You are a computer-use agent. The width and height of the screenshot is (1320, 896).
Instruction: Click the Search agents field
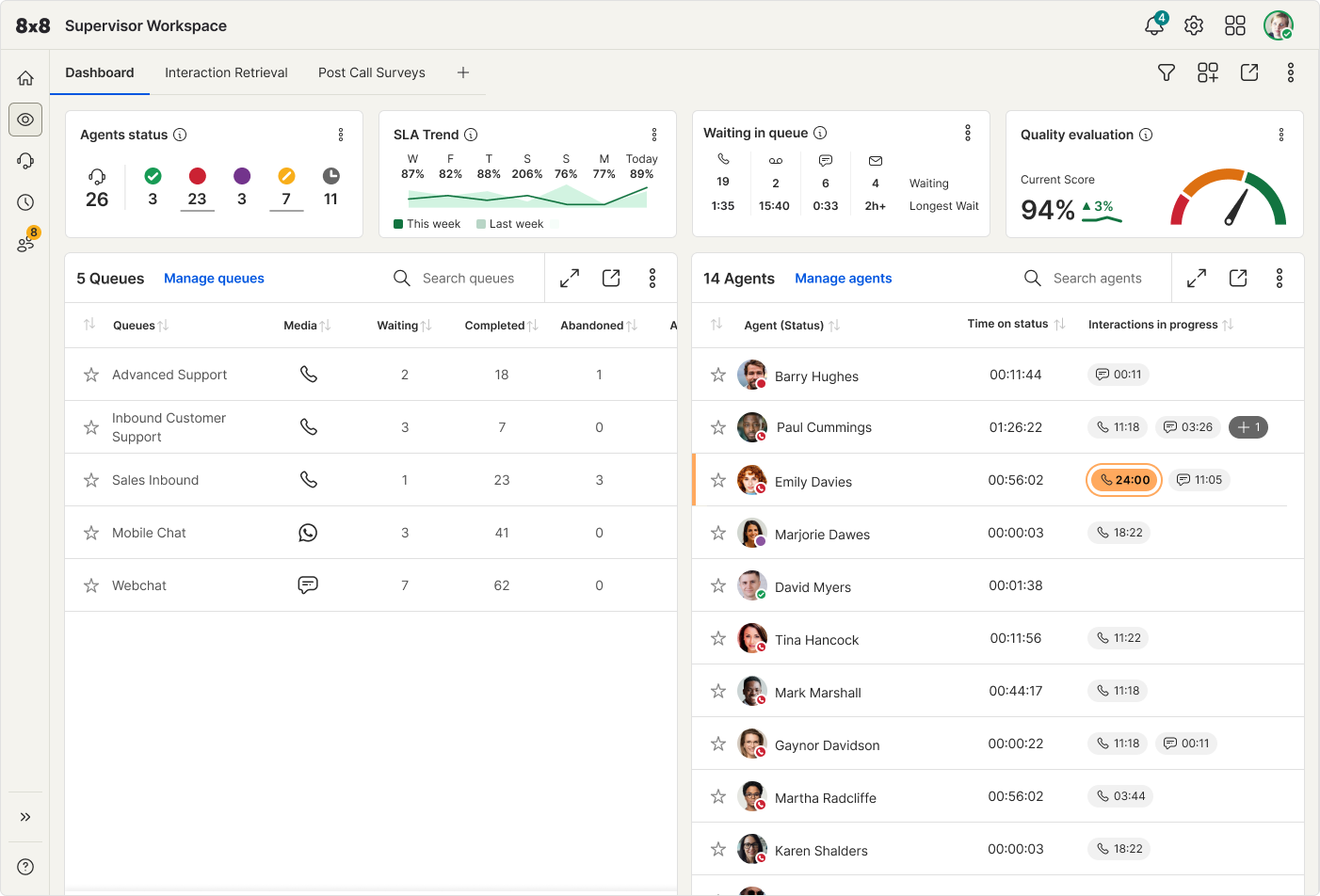pyautogui.click(x=1097, y=279)
